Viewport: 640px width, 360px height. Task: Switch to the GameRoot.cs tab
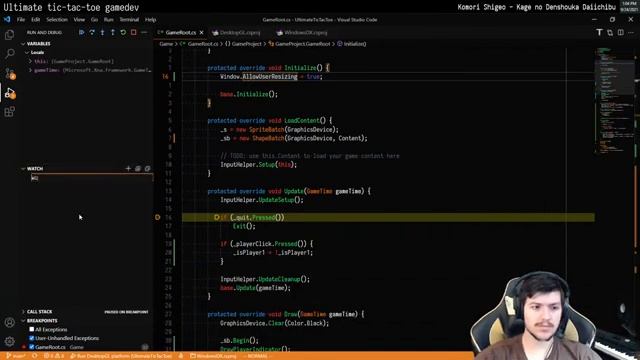pos(181,32)
